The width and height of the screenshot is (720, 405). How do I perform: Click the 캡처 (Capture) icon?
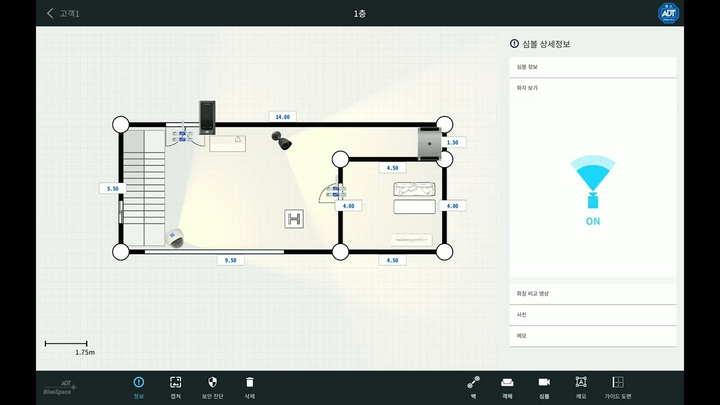coord(175,386)
